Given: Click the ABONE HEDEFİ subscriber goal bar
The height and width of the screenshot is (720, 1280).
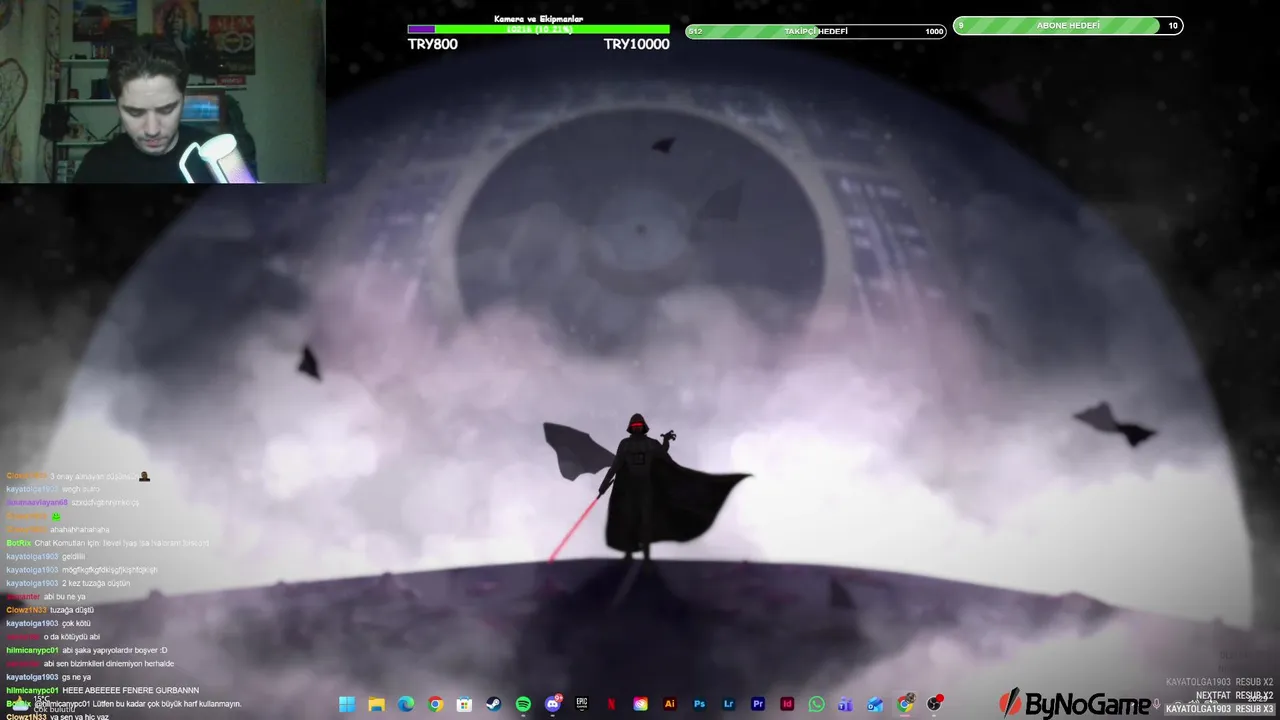Looking at the screenshot, I should pyautogui.click(x=1068, y=25).
